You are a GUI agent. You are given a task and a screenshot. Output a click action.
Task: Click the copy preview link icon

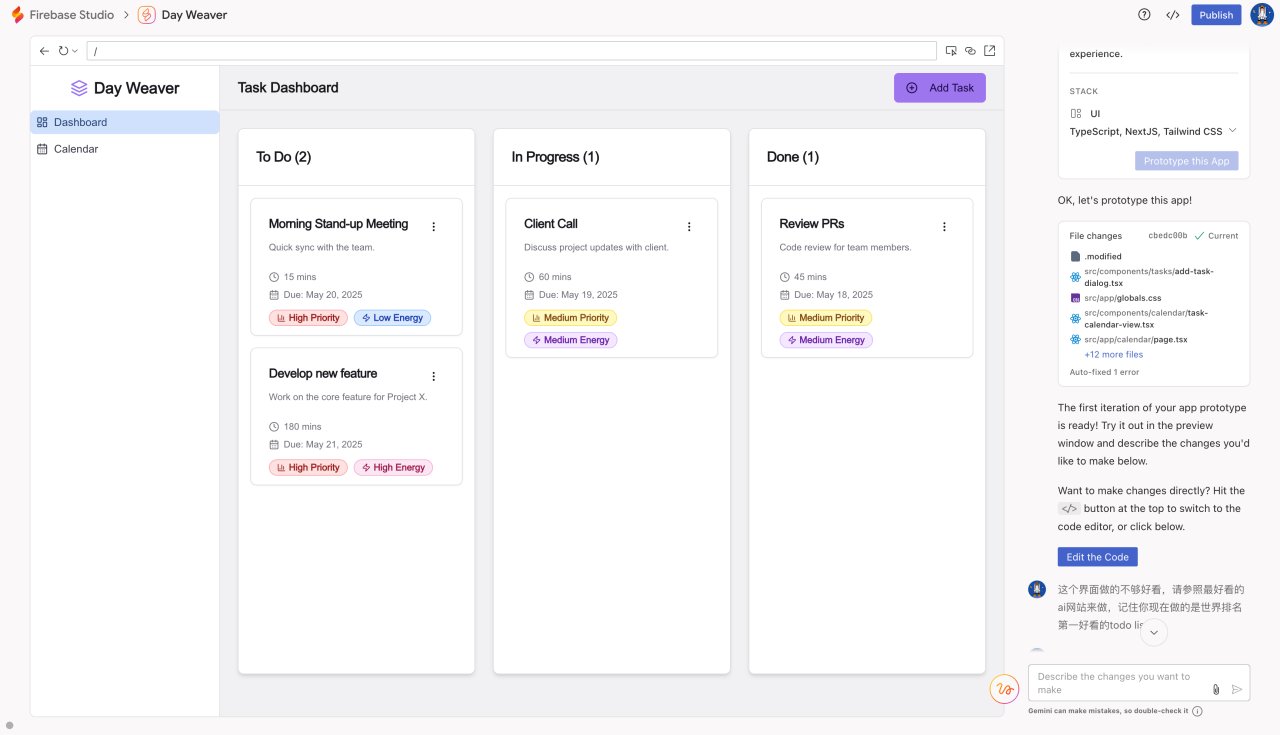tap(970, 50)
